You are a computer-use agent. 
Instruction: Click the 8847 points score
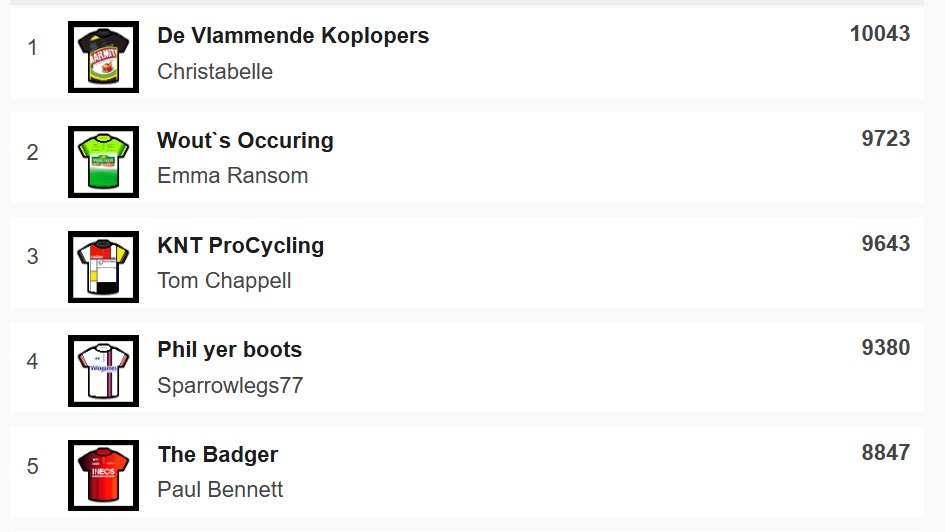click(x=885, y=452)
